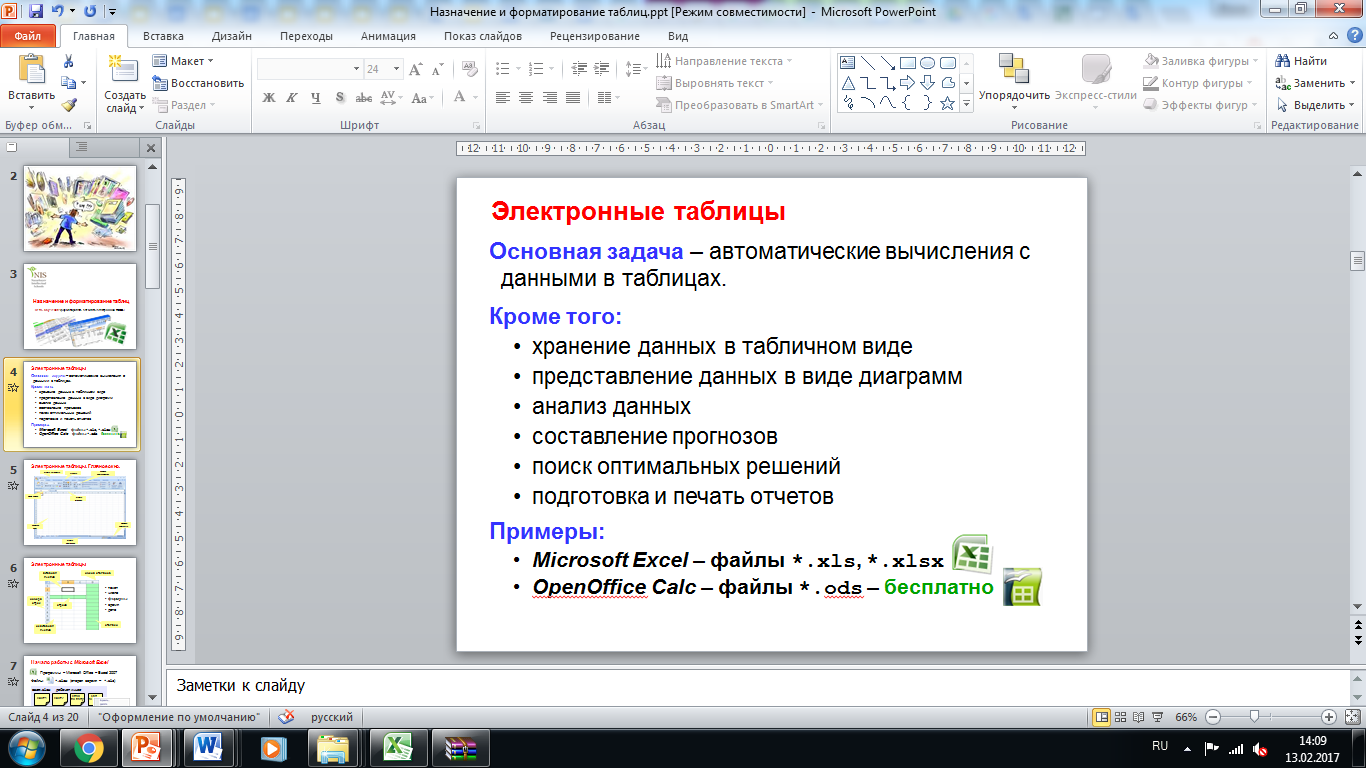This screenshot has width=1366, height=768.
Task: Toggle bold Ж formatting
Action: (x=268, y=97)
